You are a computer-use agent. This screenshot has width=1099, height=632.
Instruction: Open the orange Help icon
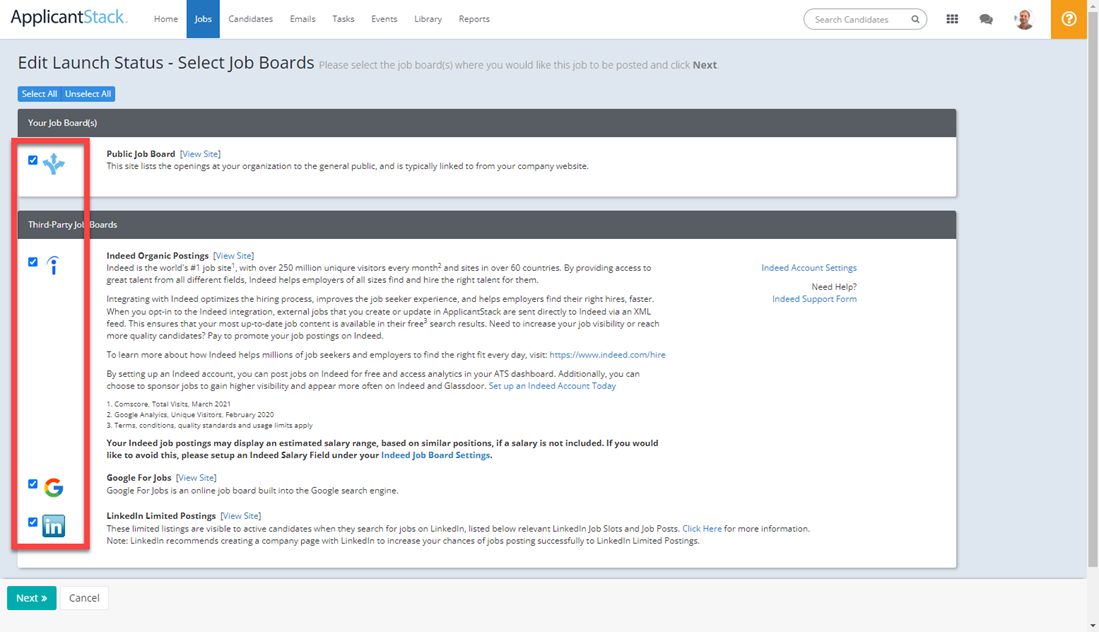(1069, 18)
